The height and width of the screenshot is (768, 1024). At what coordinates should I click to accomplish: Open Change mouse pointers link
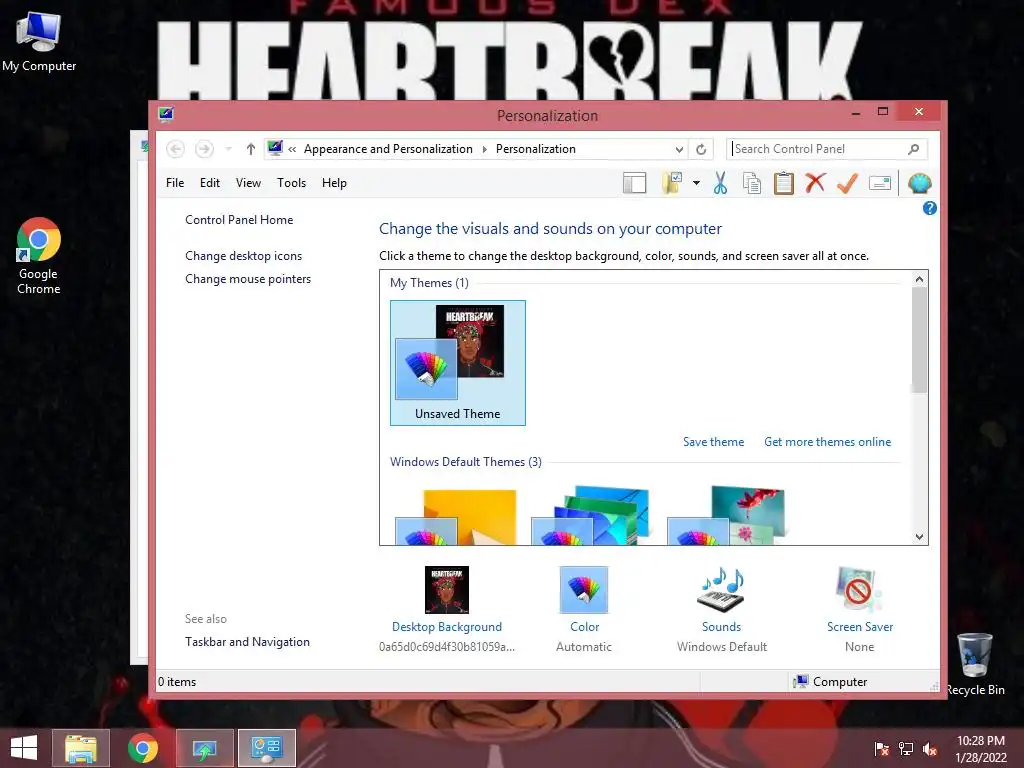coord(248,279)
